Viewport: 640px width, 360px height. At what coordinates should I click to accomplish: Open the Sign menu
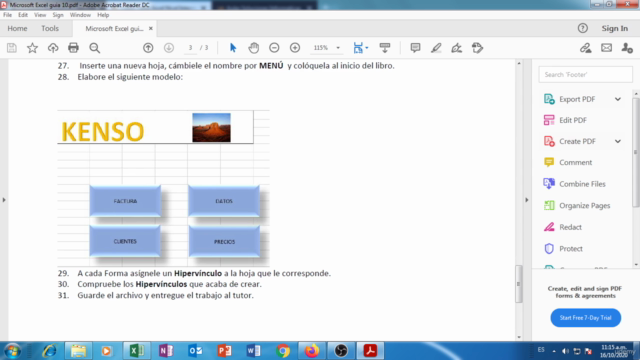click(x=58, y=15)
